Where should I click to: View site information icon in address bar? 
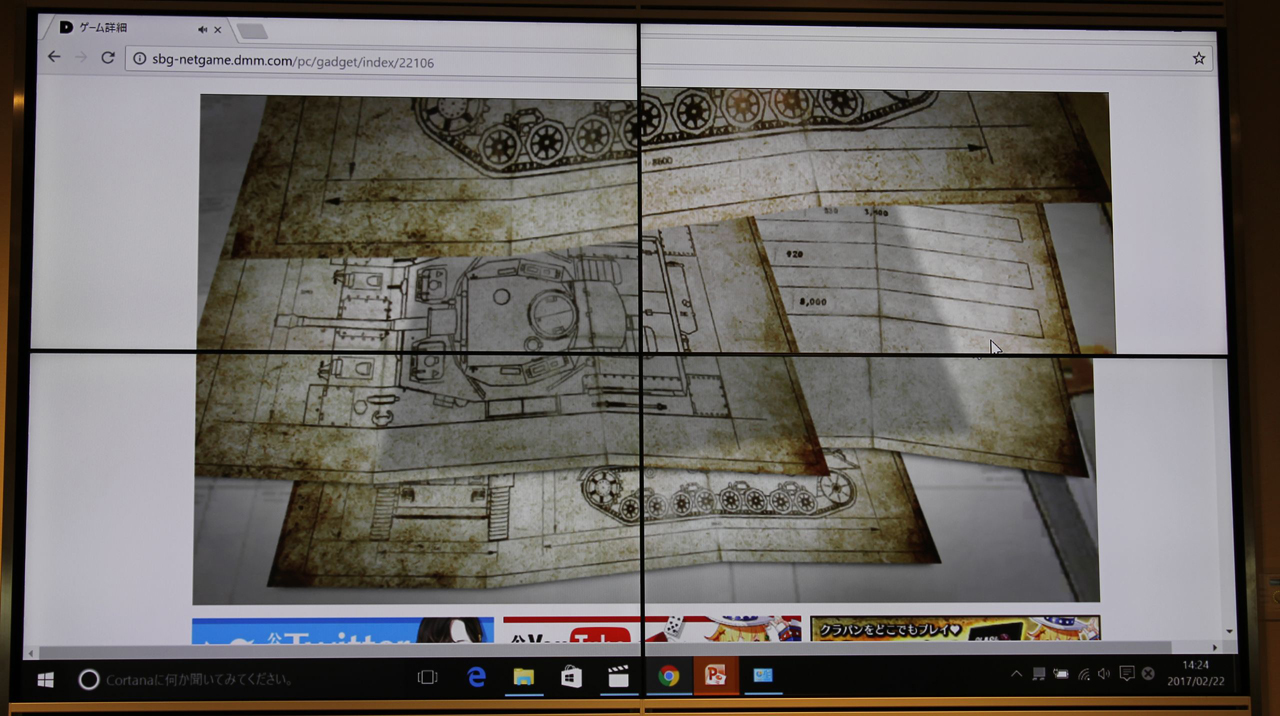tap(140, 61)
